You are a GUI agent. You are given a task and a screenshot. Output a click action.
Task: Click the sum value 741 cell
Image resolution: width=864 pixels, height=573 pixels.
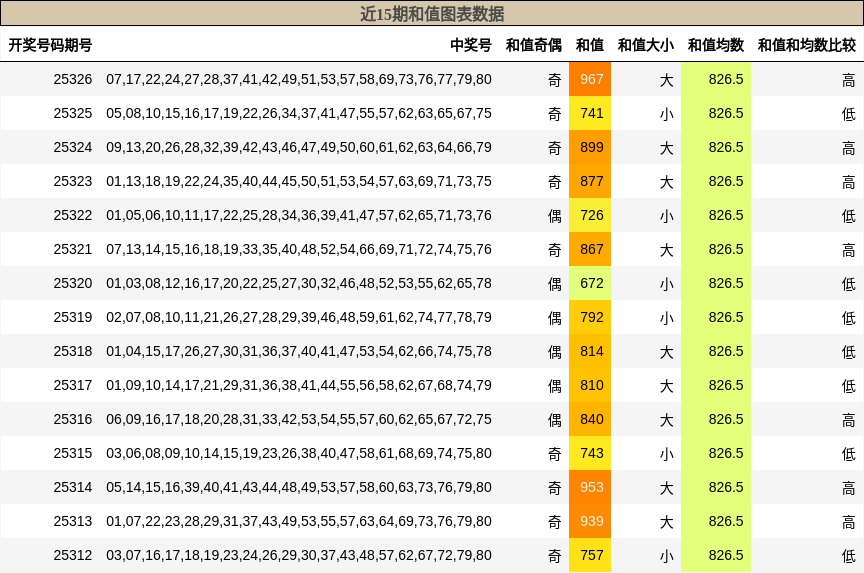point(590,113)
